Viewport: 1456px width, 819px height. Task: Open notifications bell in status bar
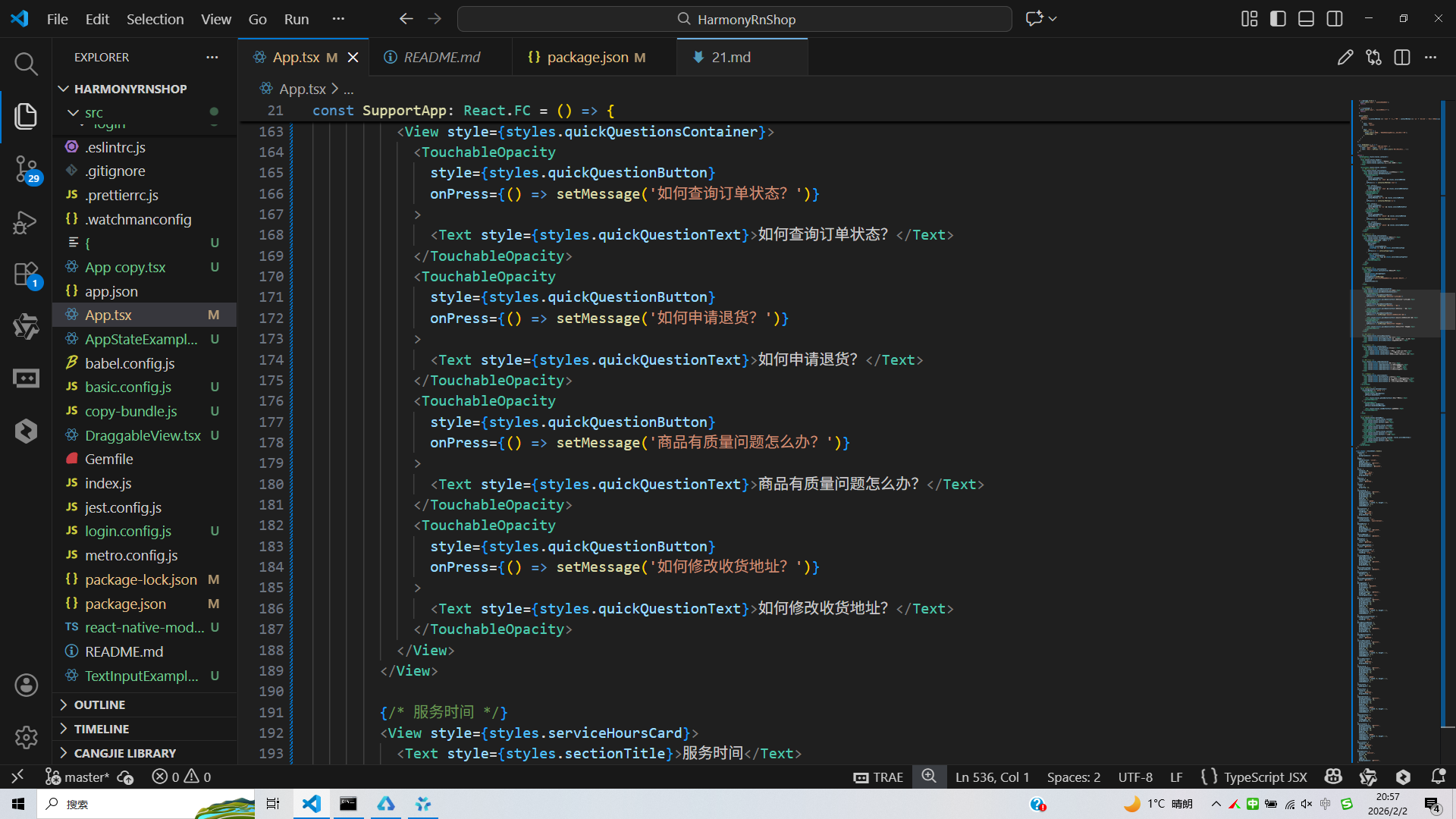tap(1438, 777)
